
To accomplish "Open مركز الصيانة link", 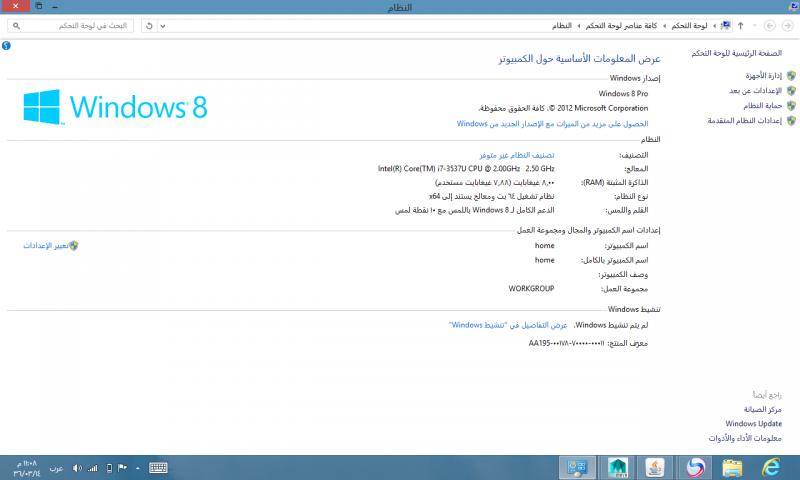I will [x=762, y=409].
